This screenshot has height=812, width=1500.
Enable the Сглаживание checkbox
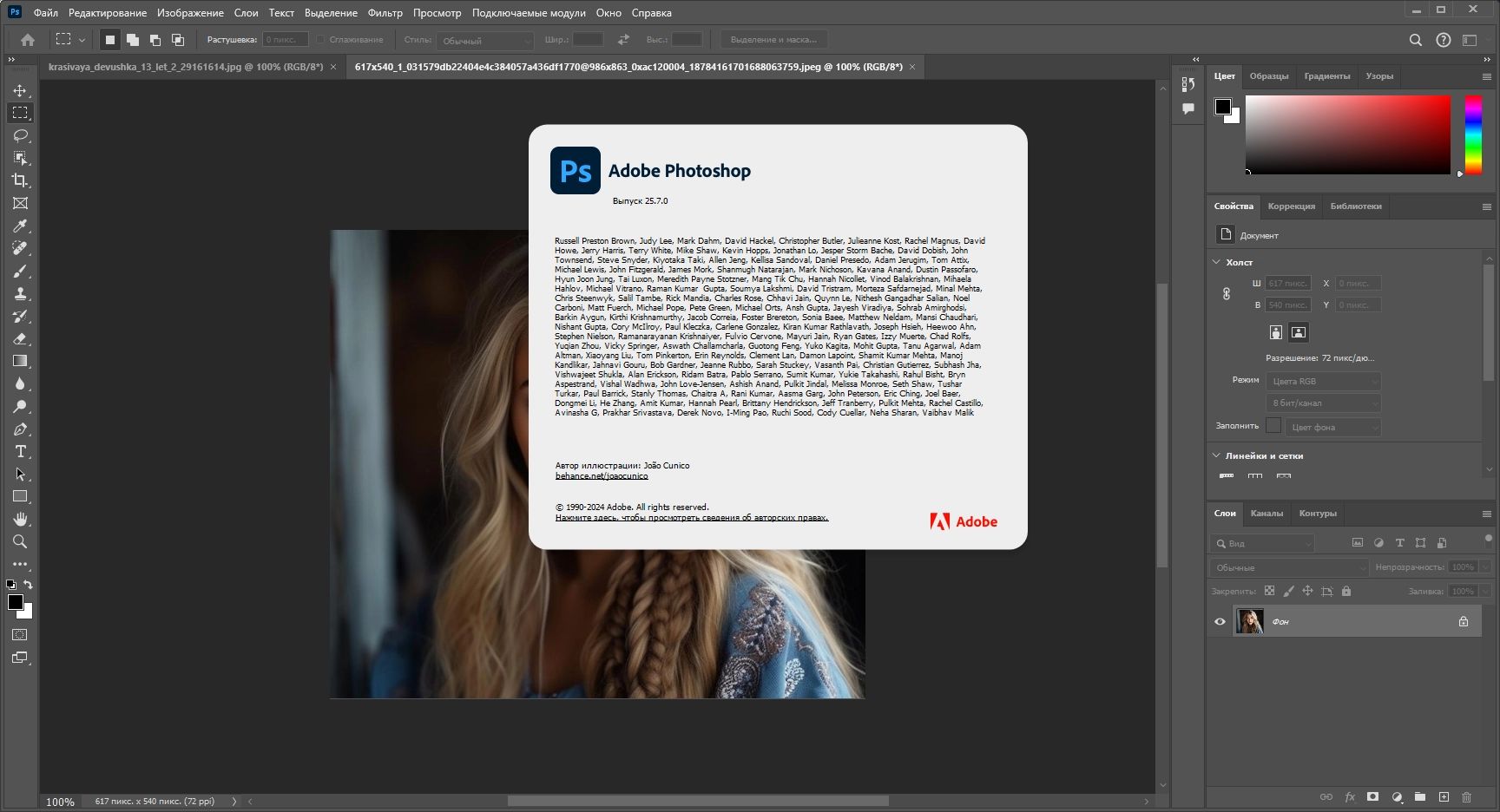pos(320,40)
